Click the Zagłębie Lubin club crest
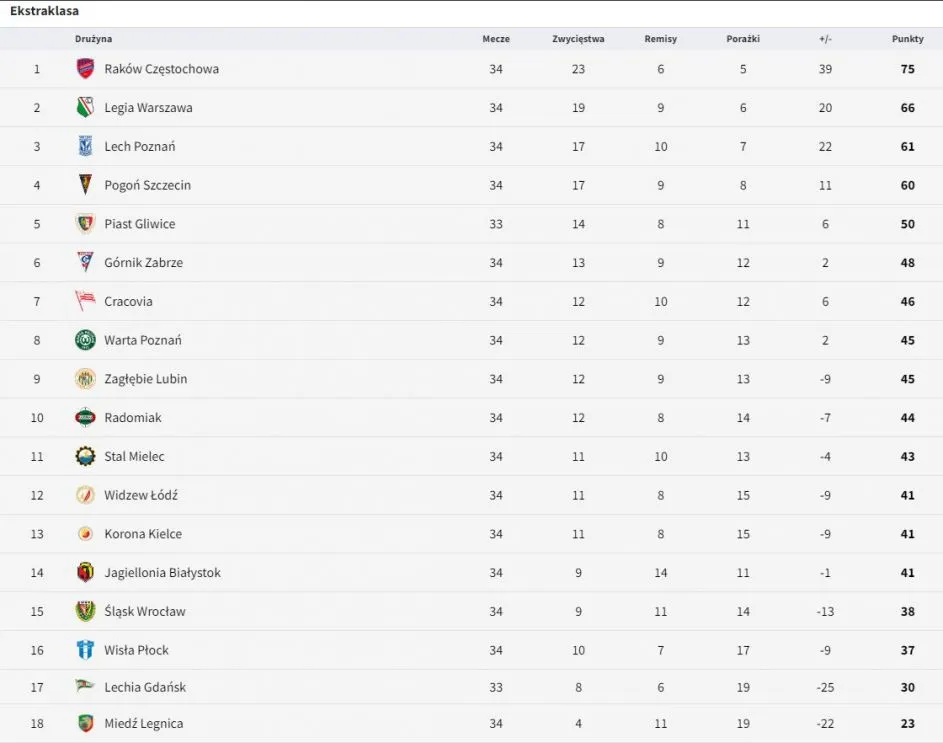943x743 pixels. [85, 379]
